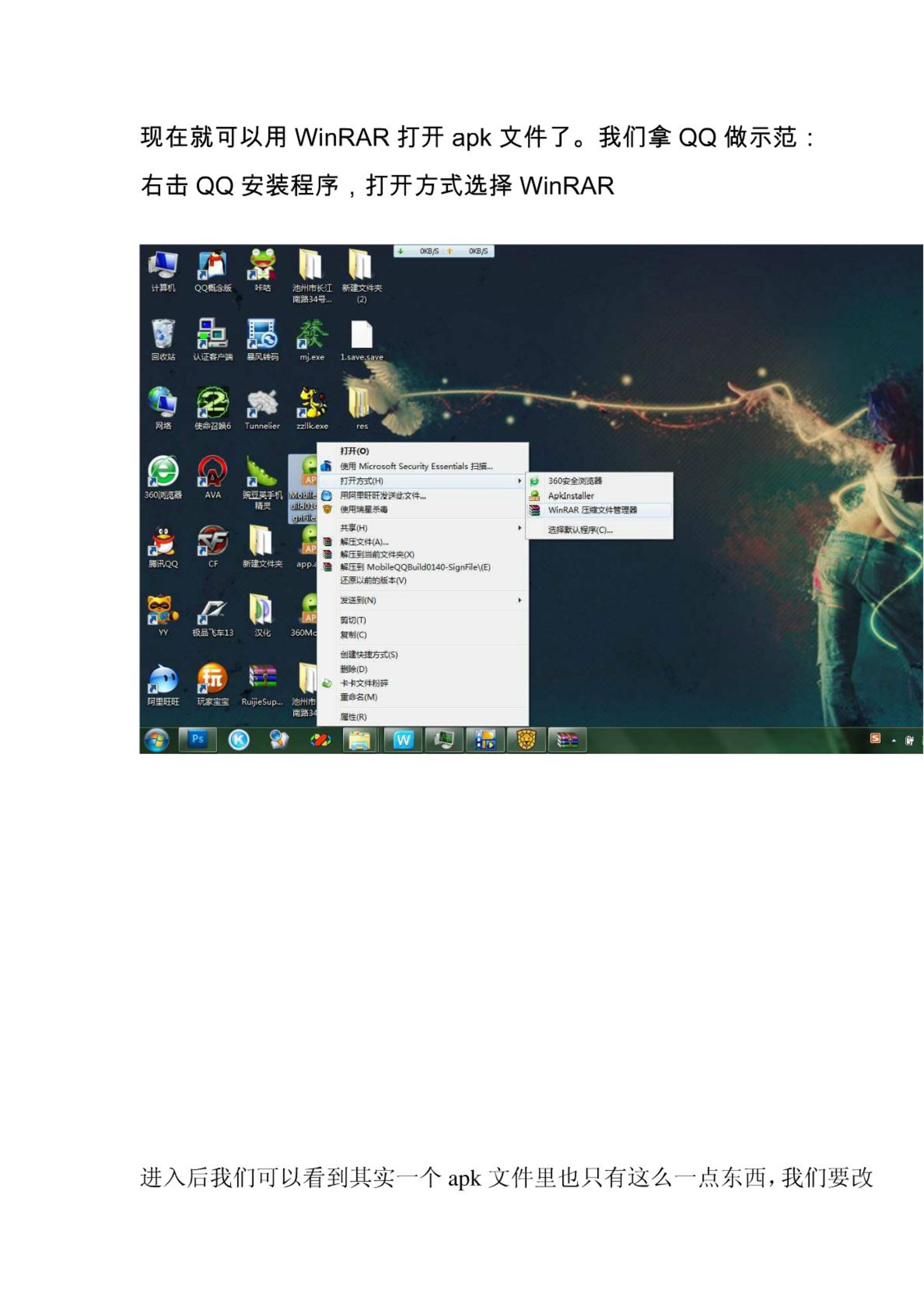Choose 重命名(M) from the context menu

click(359, 697)
